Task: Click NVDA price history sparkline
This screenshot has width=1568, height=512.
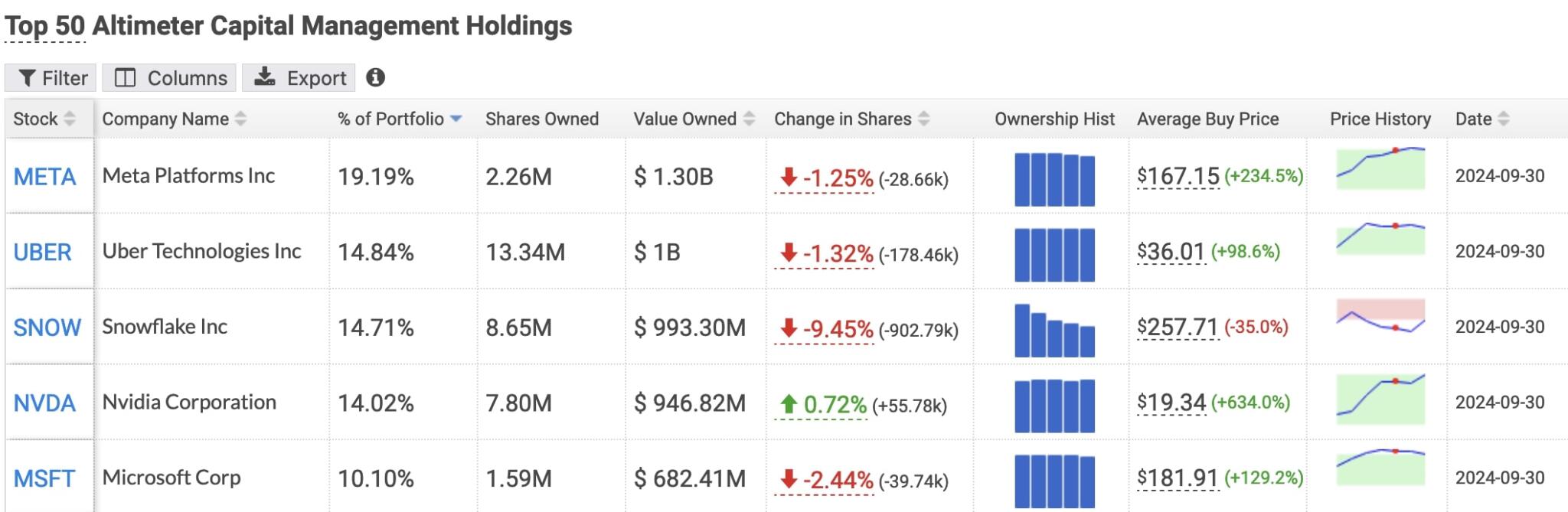Action: [1380, 399]
